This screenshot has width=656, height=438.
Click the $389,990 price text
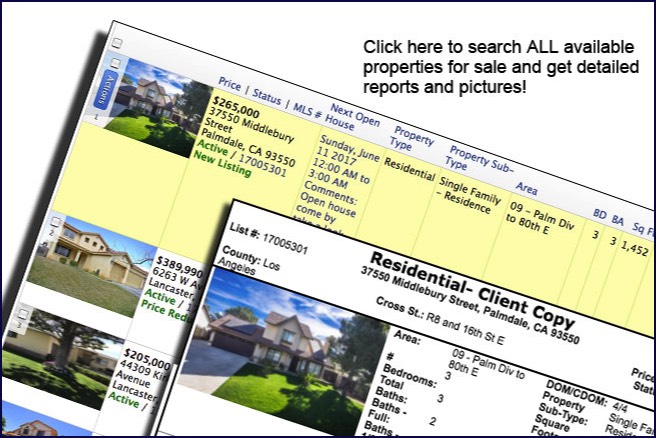click(x=180, y=268)
